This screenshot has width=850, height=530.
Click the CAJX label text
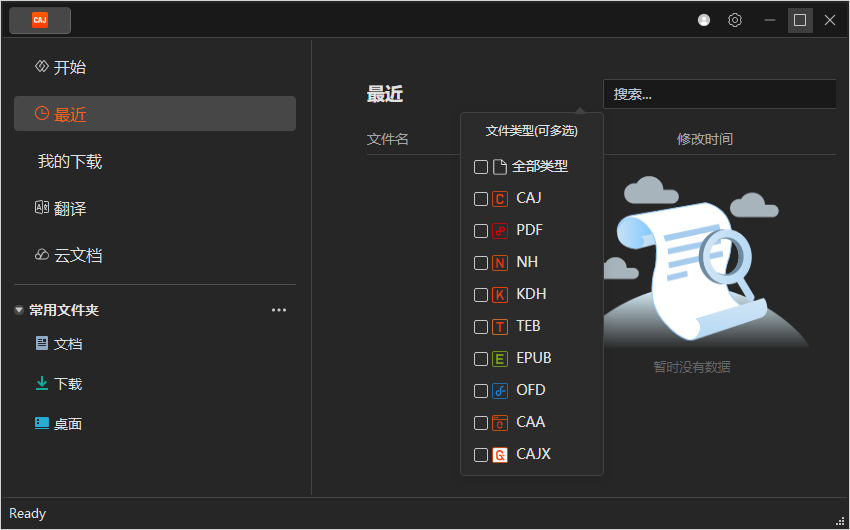click(x=533, y=454)
